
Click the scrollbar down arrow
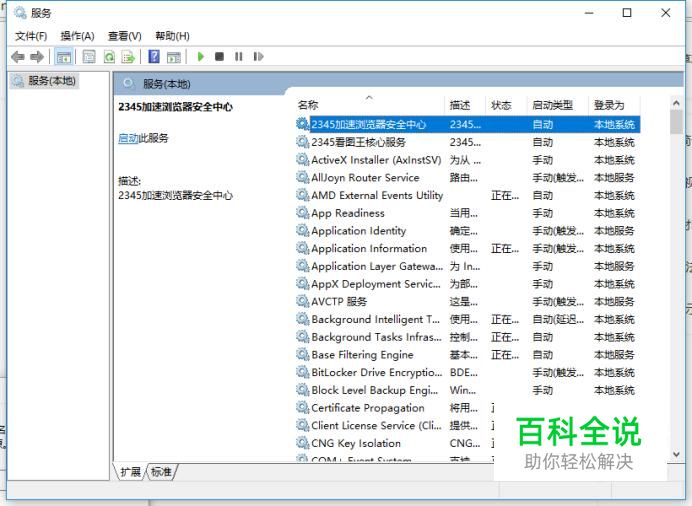676,454
